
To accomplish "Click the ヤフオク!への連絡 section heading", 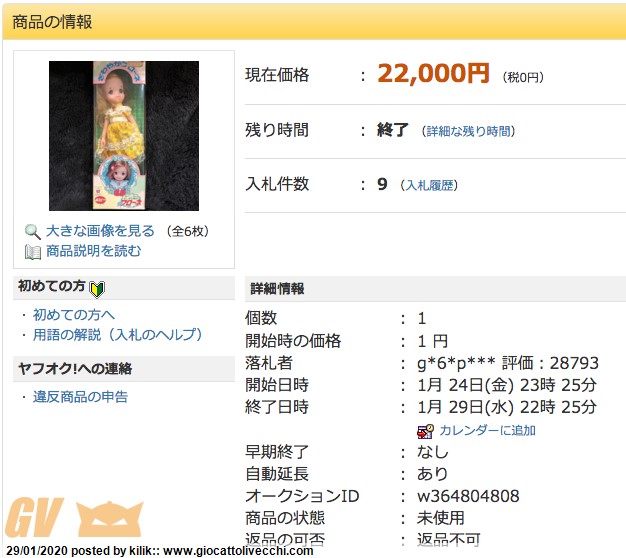I will point(75,368).
